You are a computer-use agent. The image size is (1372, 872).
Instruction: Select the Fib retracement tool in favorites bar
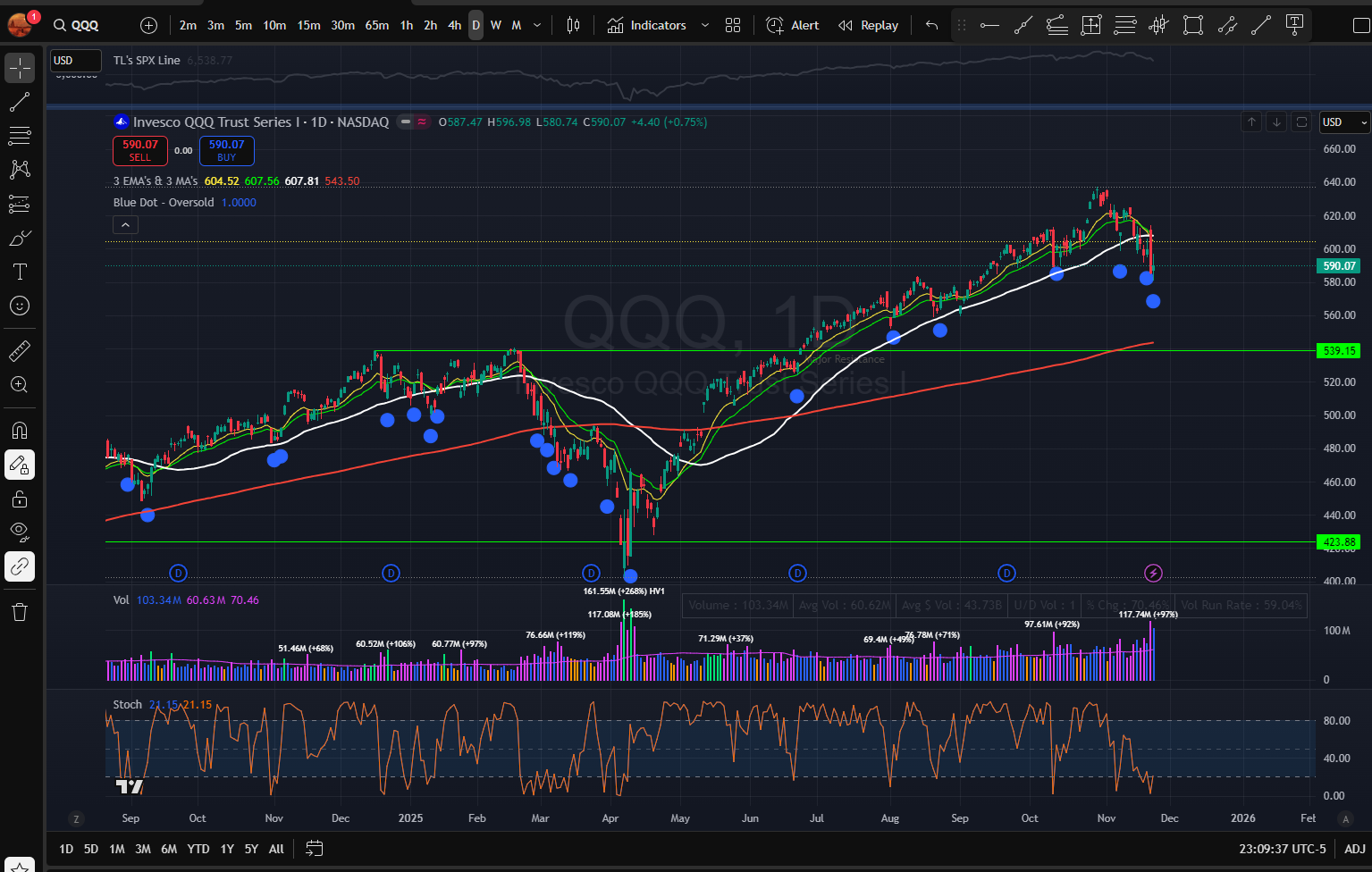tap(1125, 25)
